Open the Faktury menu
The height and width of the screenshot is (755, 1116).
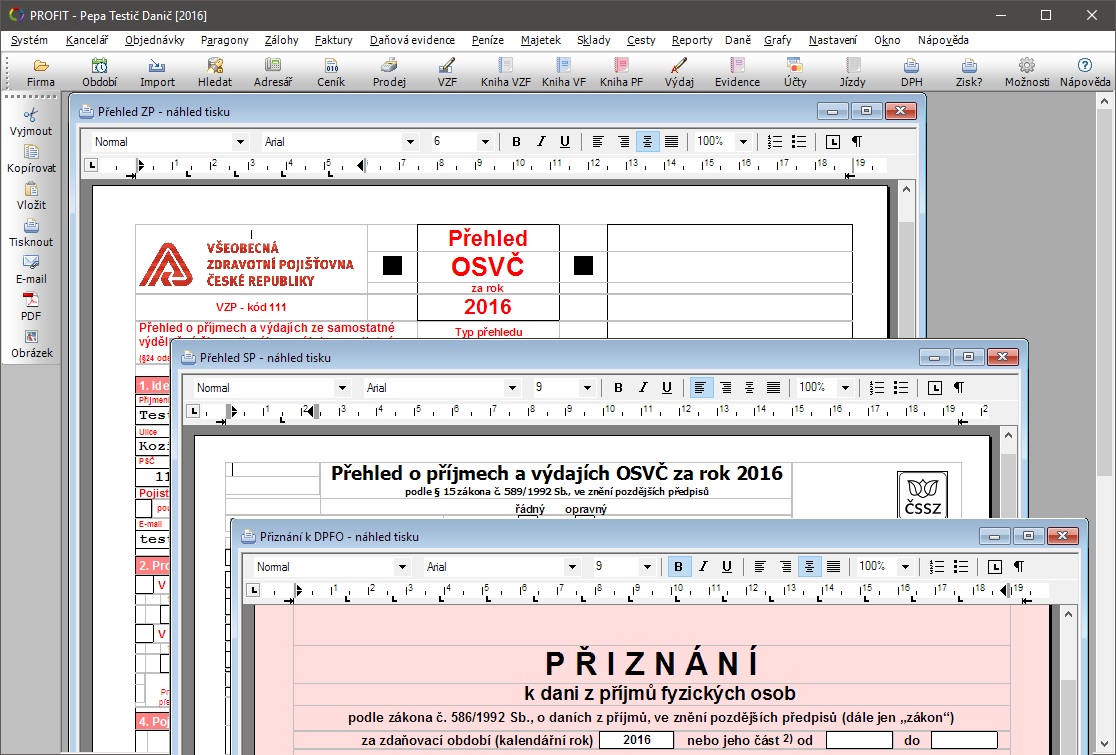point(333,40)
